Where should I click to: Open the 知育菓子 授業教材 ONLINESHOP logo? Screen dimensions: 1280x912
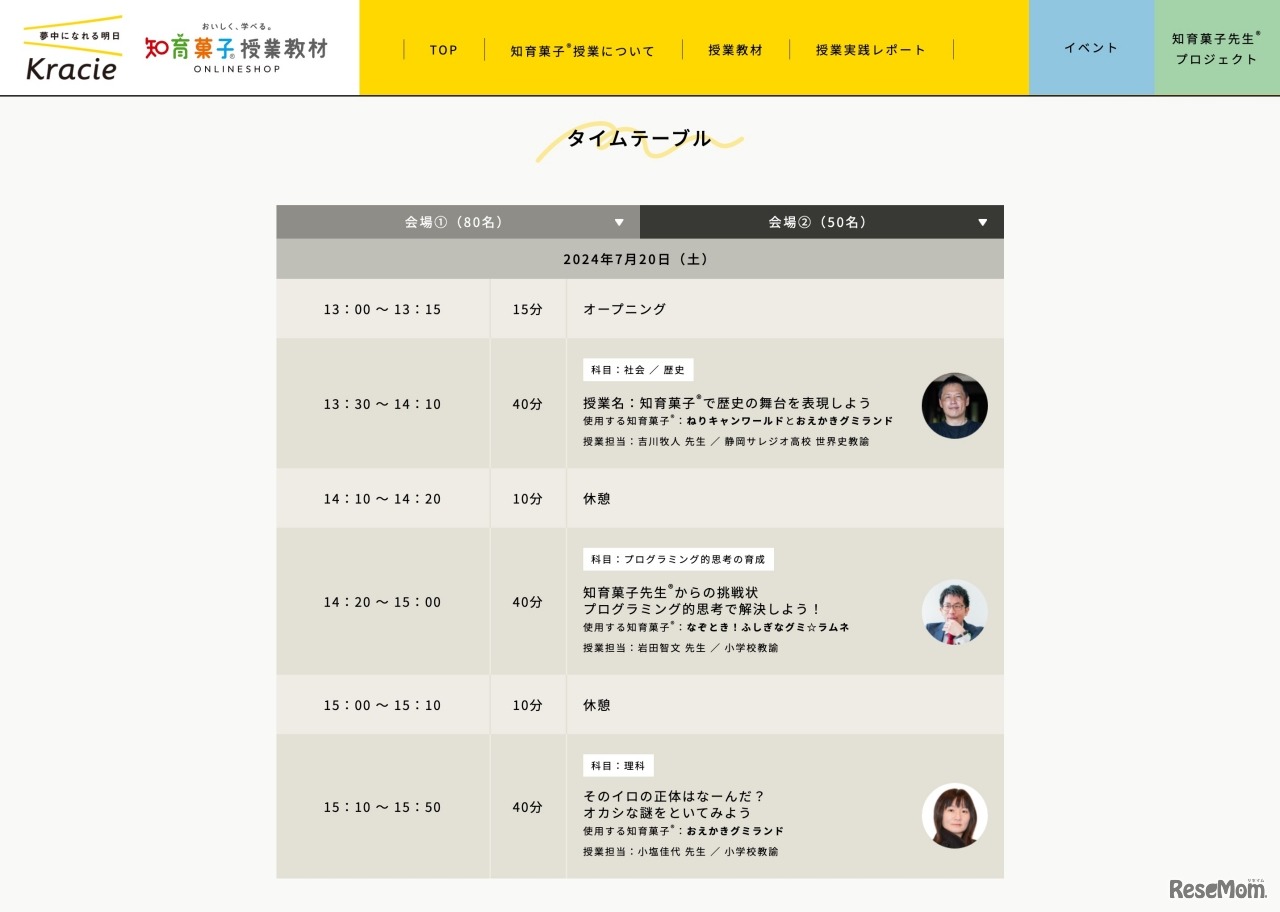point(236,48)
